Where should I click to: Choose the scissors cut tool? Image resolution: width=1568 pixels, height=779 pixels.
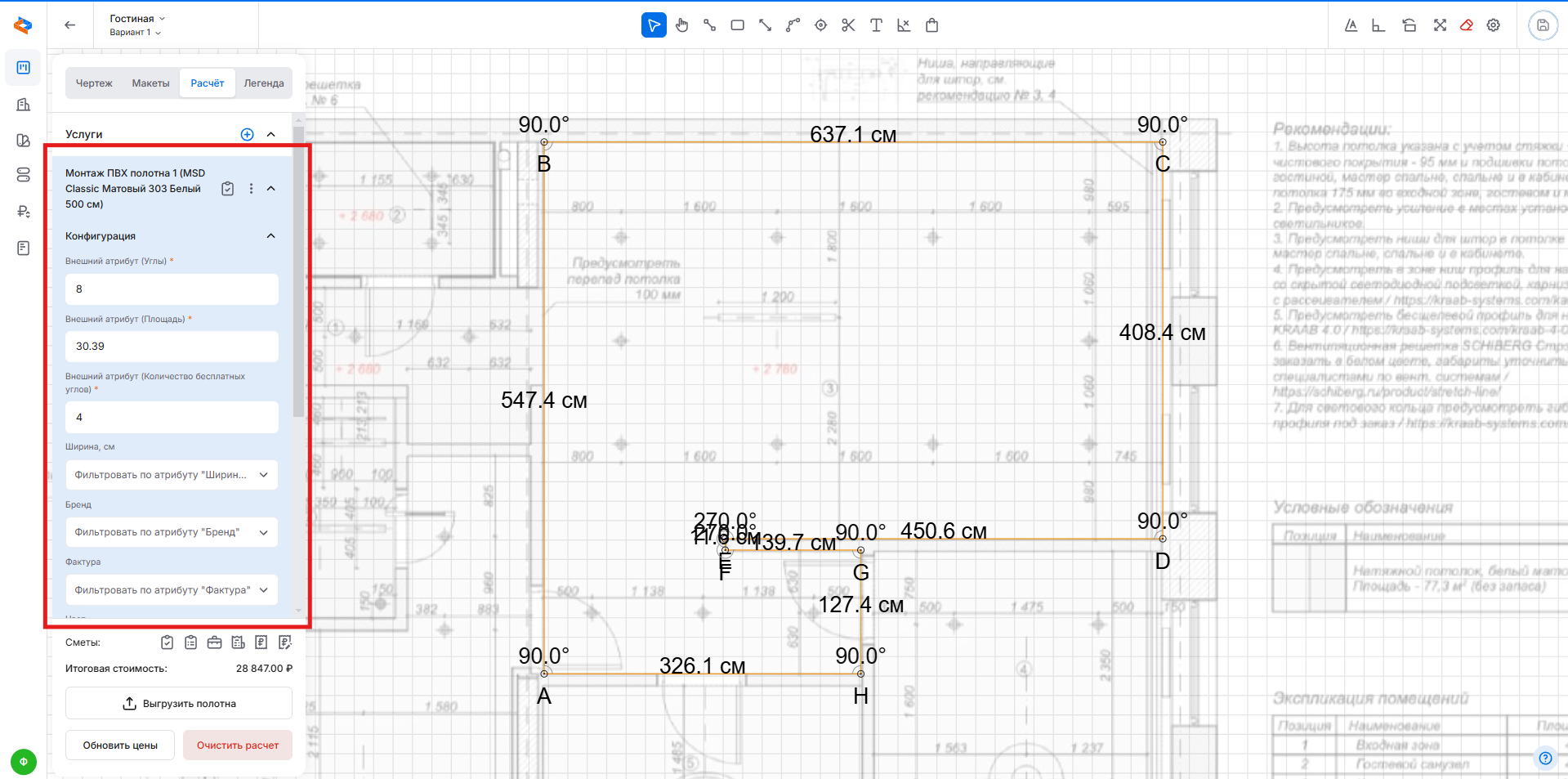pos(848,25)
